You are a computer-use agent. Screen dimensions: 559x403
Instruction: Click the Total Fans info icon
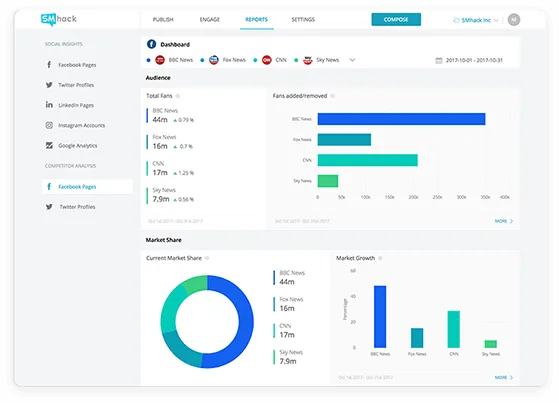click(178, 96)
